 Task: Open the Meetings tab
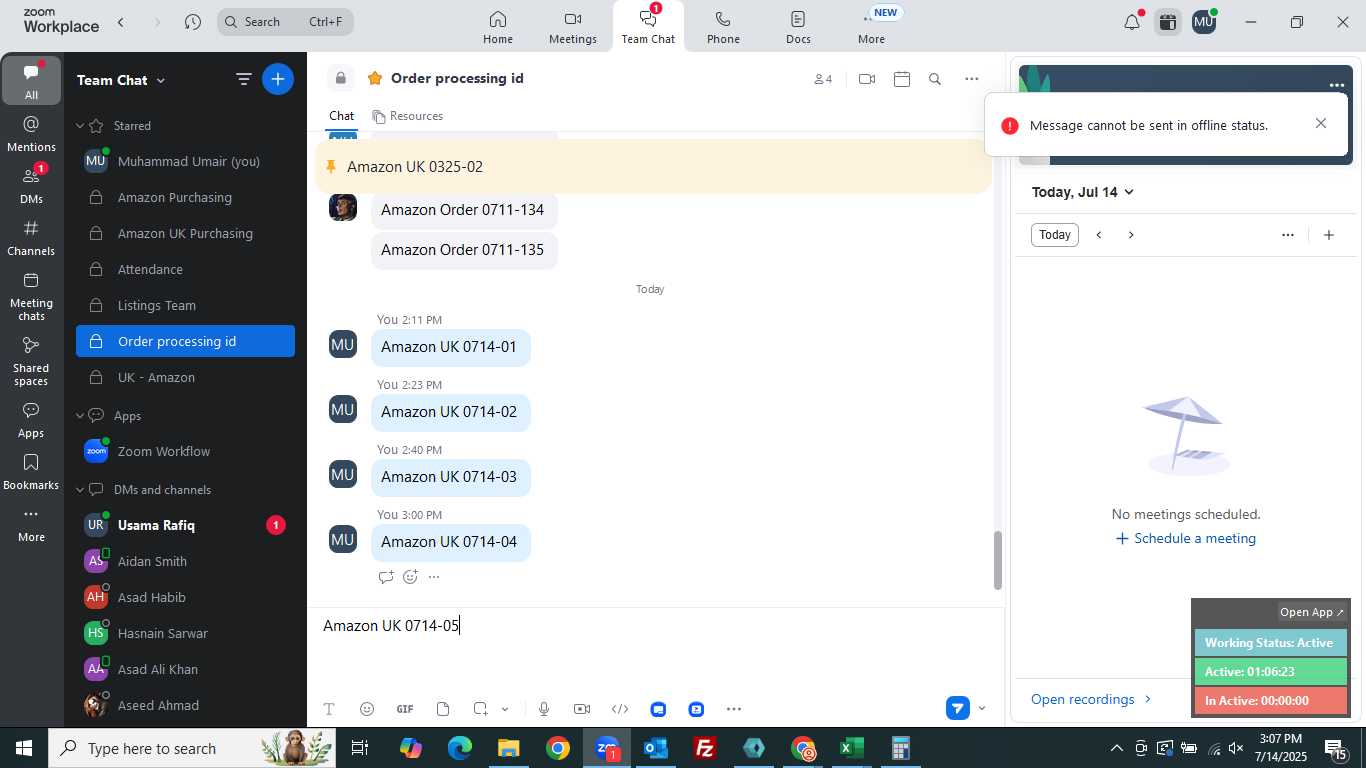pyautogui.click(x=573, y=27)
